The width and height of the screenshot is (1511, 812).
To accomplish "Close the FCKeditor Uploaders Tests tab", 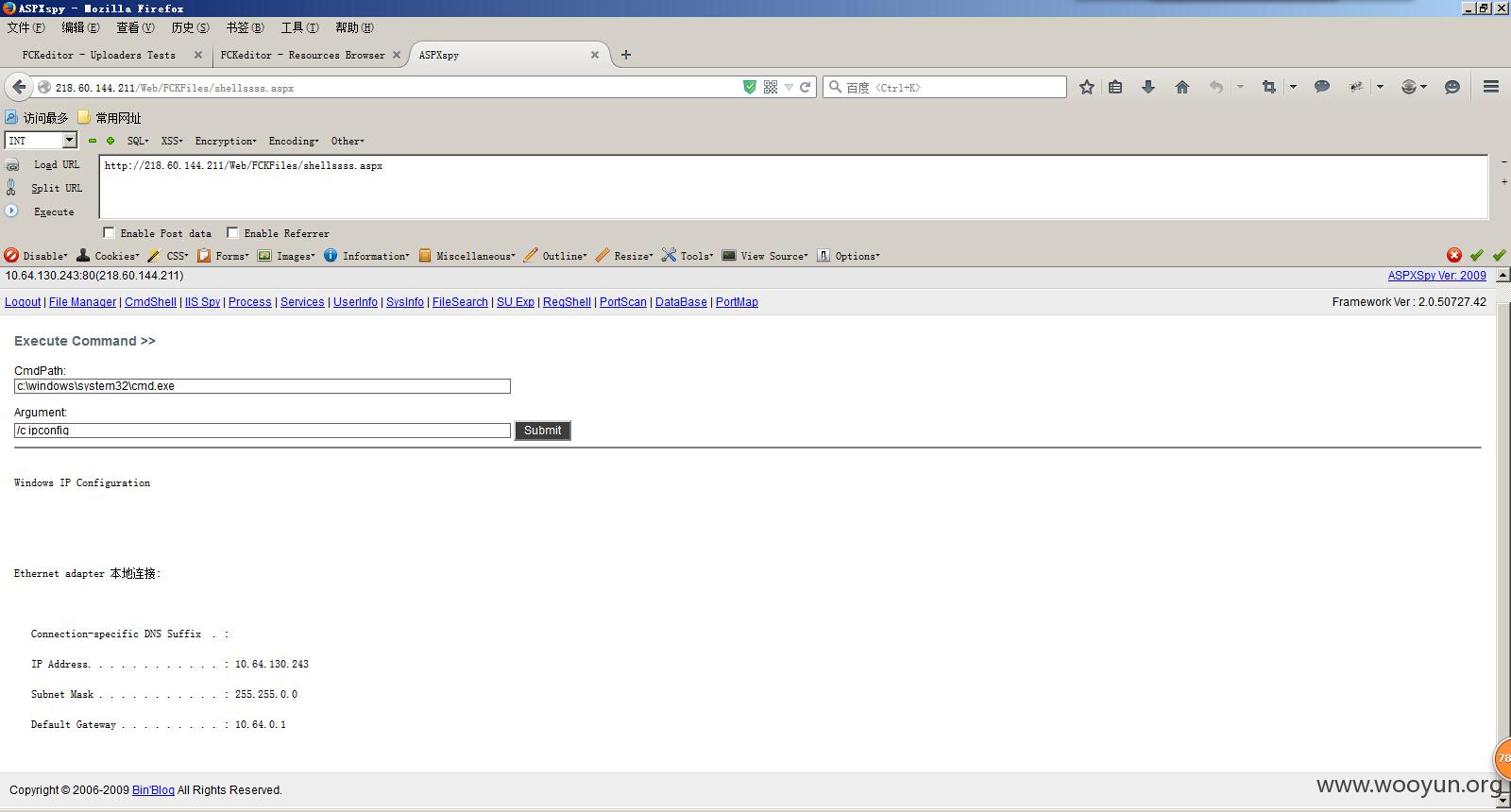I will click(x=198, y=55).
